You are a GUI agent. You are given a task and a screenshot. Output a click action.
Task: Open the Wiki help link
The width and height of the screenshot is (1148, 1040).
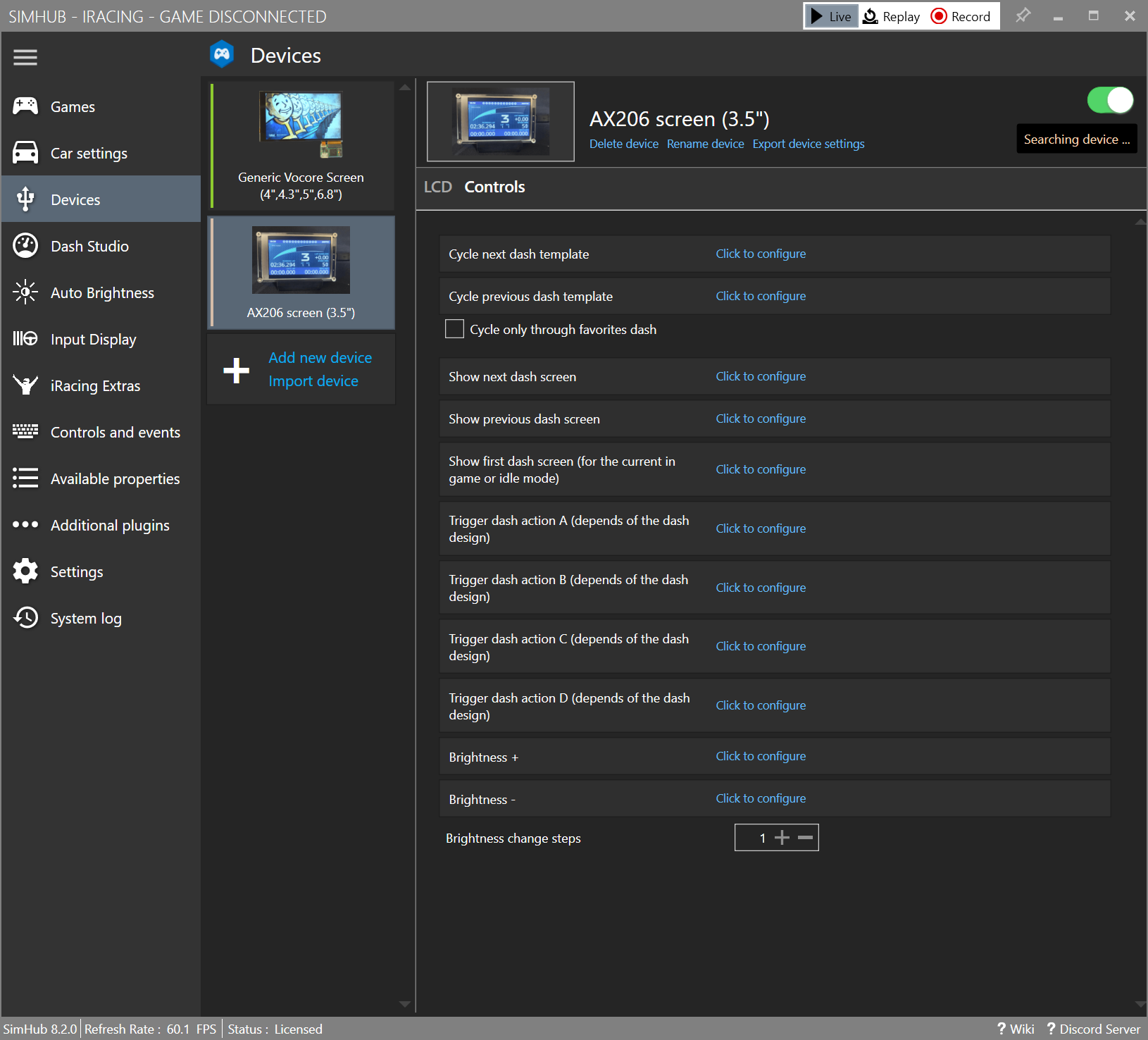pyautogui.click(x=1016, y=1029)
